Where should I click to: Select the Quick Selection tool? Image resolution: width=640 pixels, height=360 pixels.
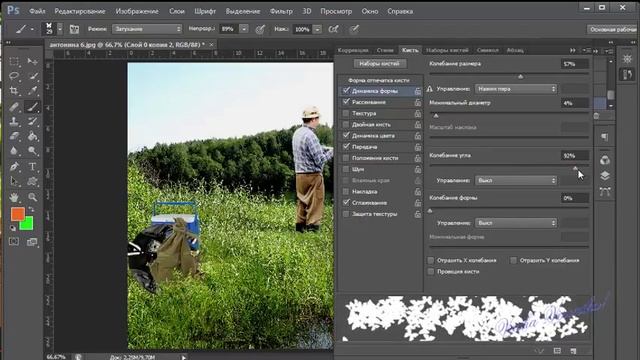tap(32, 76)
